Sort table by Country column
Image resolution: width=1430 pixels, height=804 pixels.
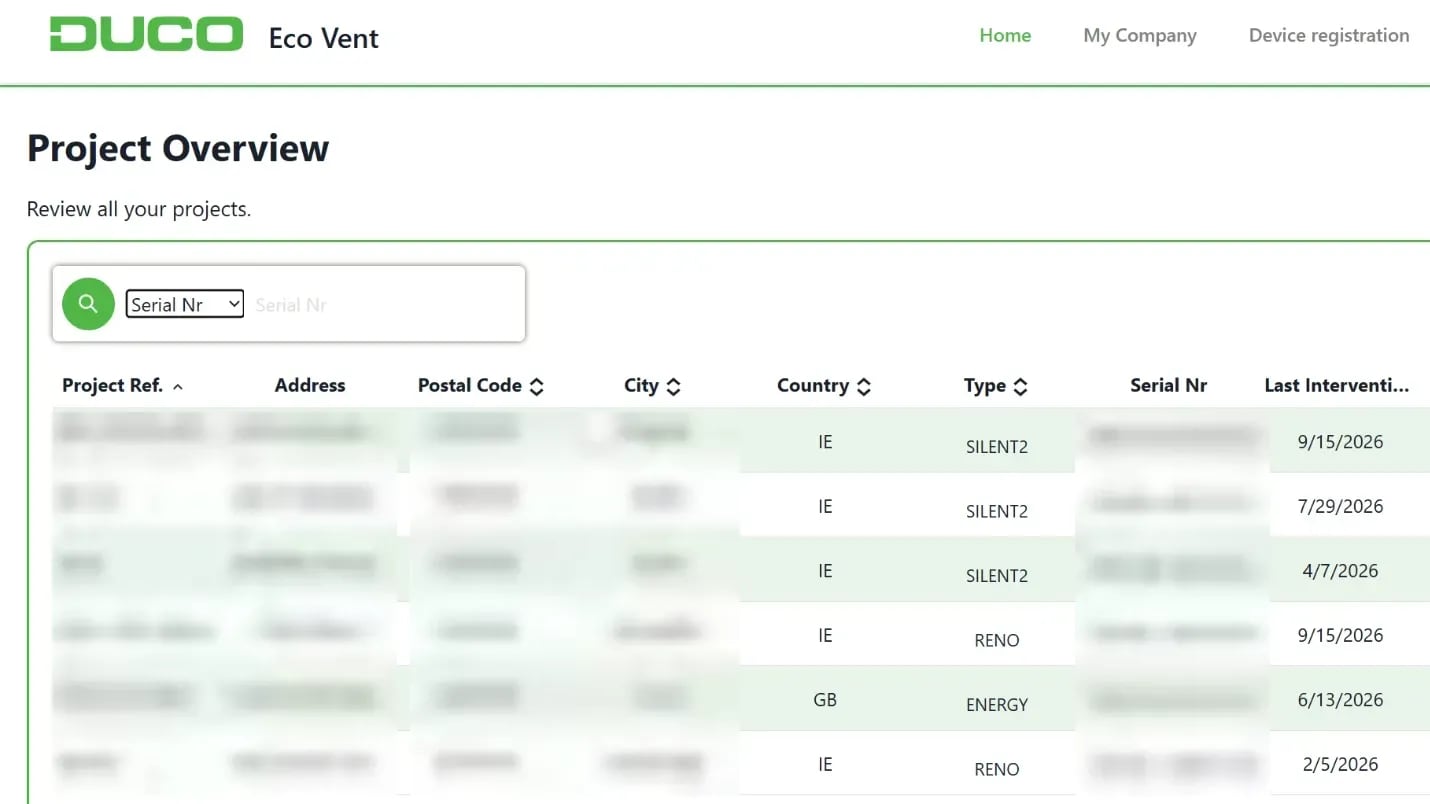[824, 385]
